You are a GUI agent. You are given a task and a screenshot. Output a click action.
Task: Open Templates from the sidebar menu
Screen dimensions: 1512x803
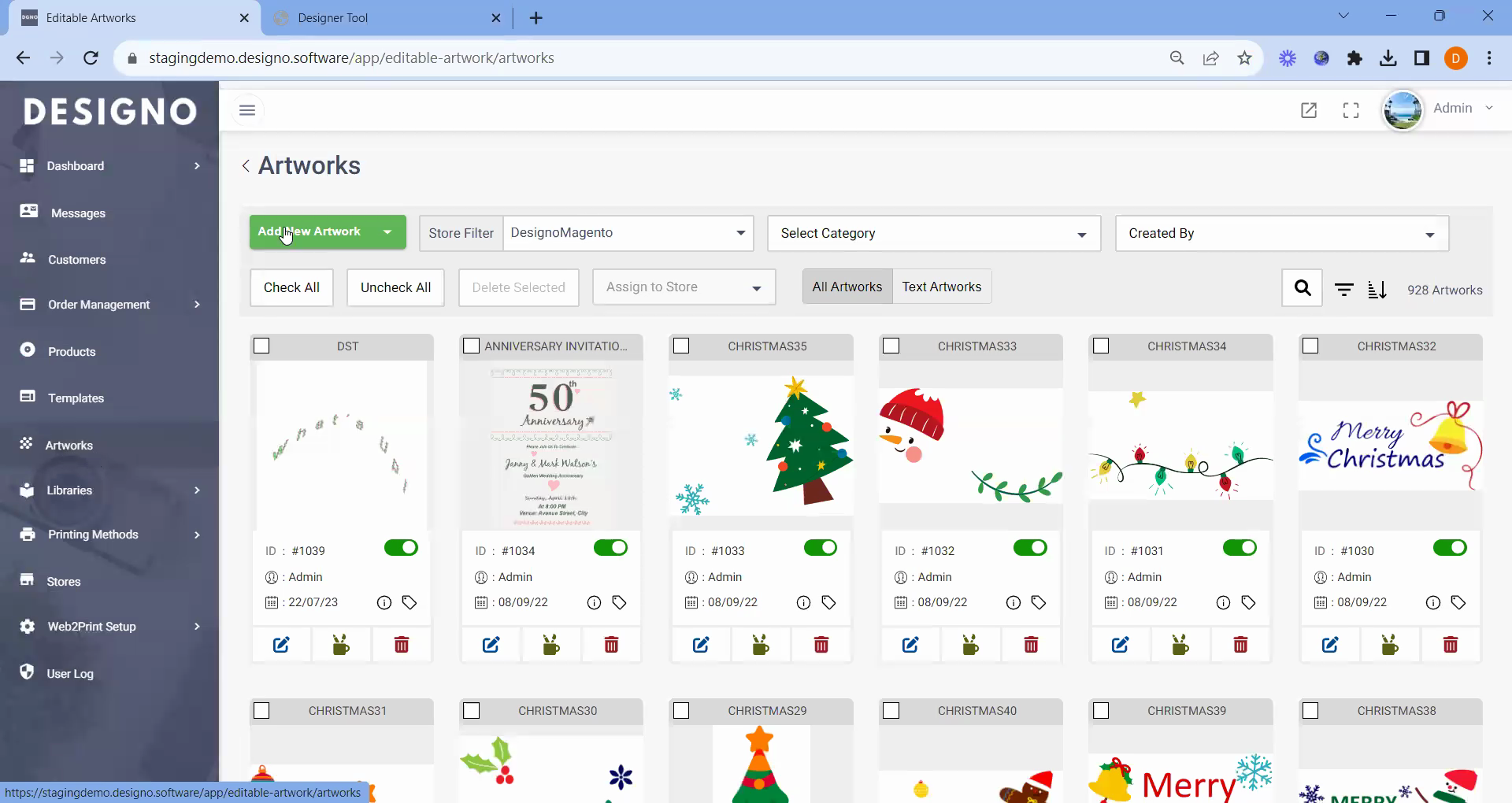(x=76, y=398)
